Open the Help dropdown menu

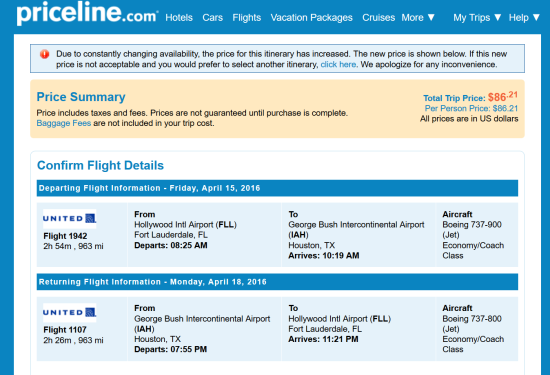pyautogui.click(x=524, y=18)
